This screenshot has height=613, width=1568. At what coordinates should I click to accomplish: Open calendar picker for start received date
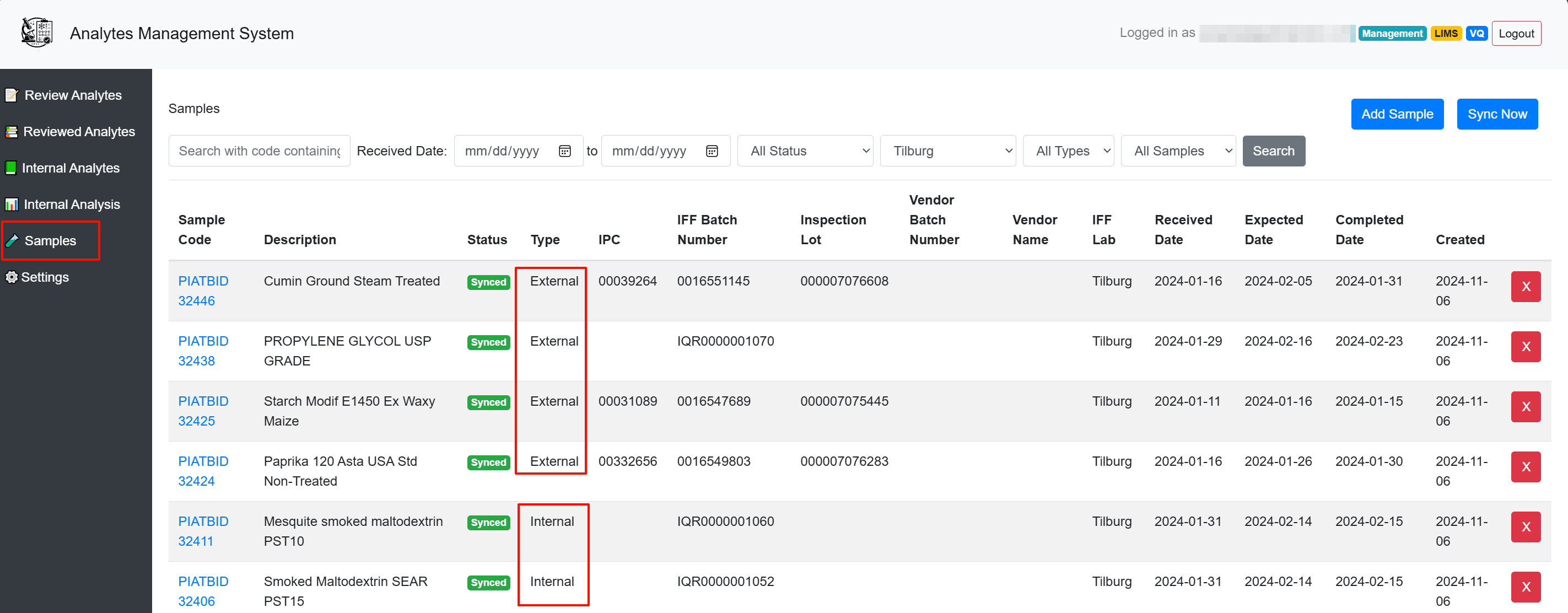(564, 151)
